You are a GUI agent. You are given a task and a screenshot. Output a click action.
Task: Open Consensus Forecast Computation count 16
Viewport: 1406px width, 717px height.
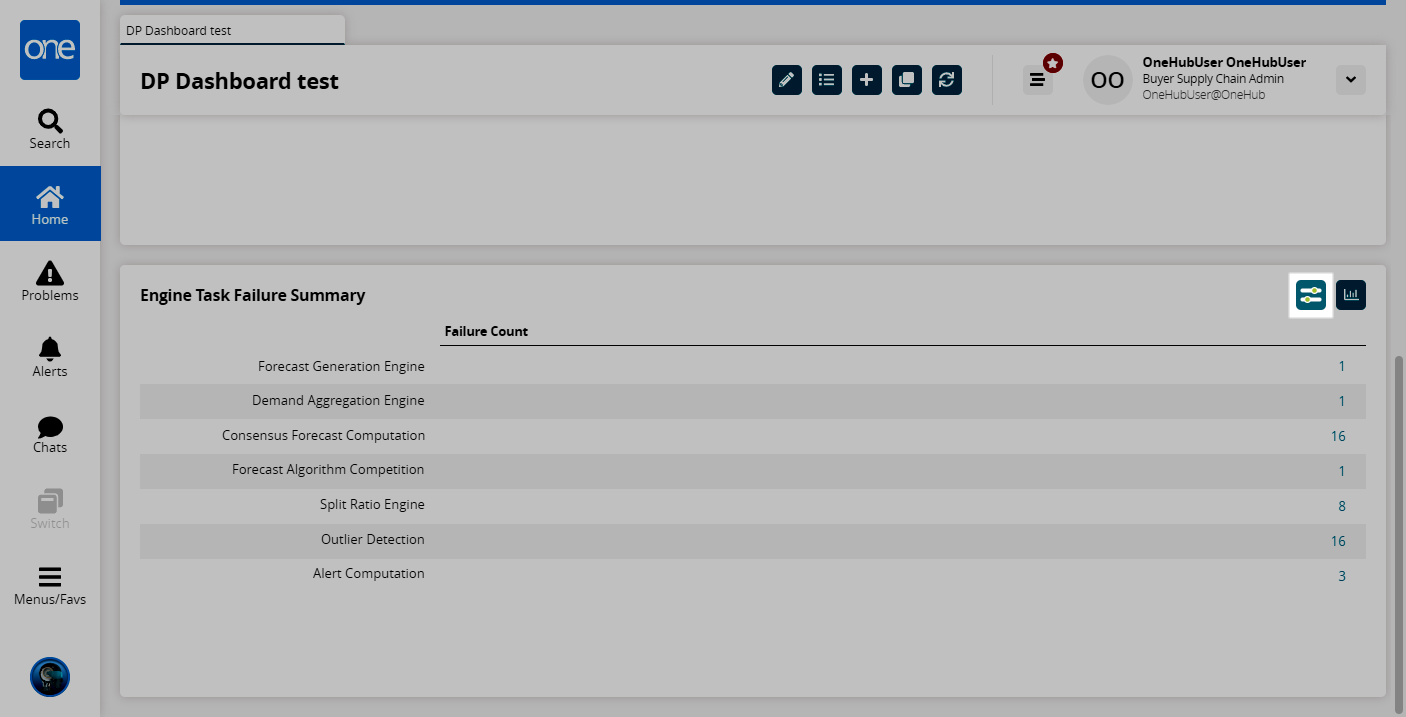[1338, 436]
